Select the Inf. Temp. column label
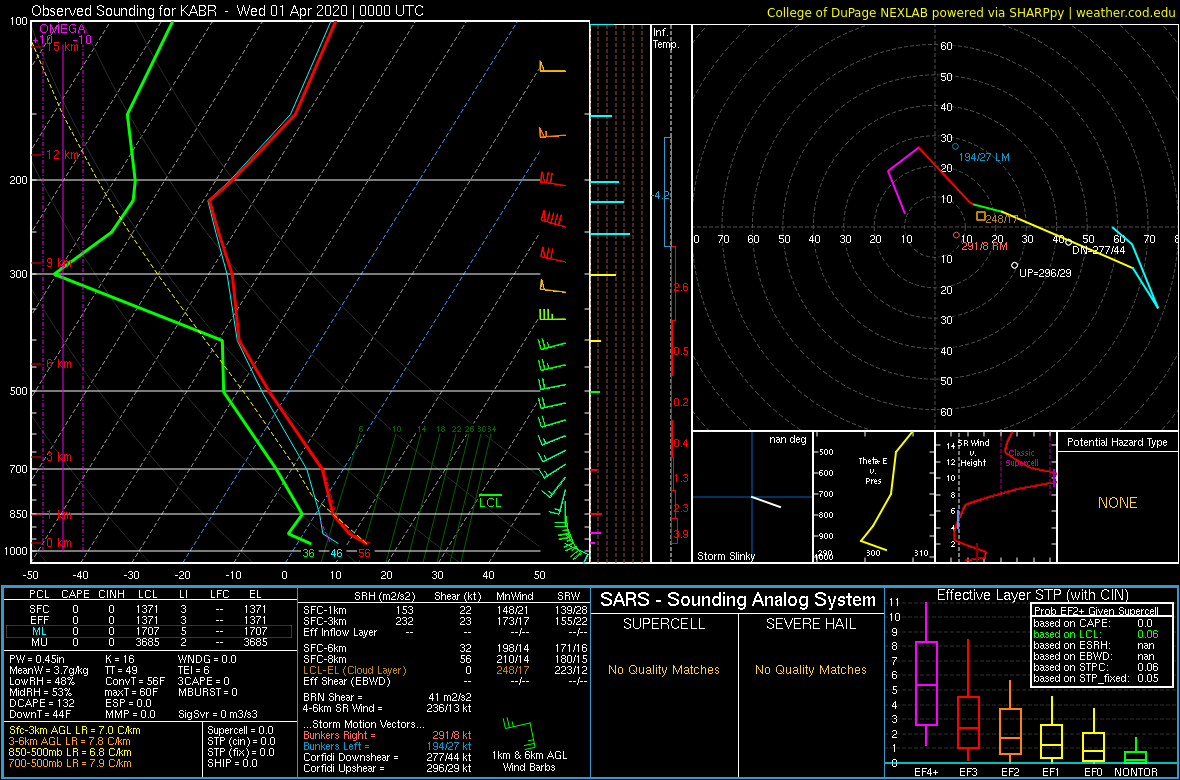This screenshot has height=780, width=1180. click(x=667, y=39)
